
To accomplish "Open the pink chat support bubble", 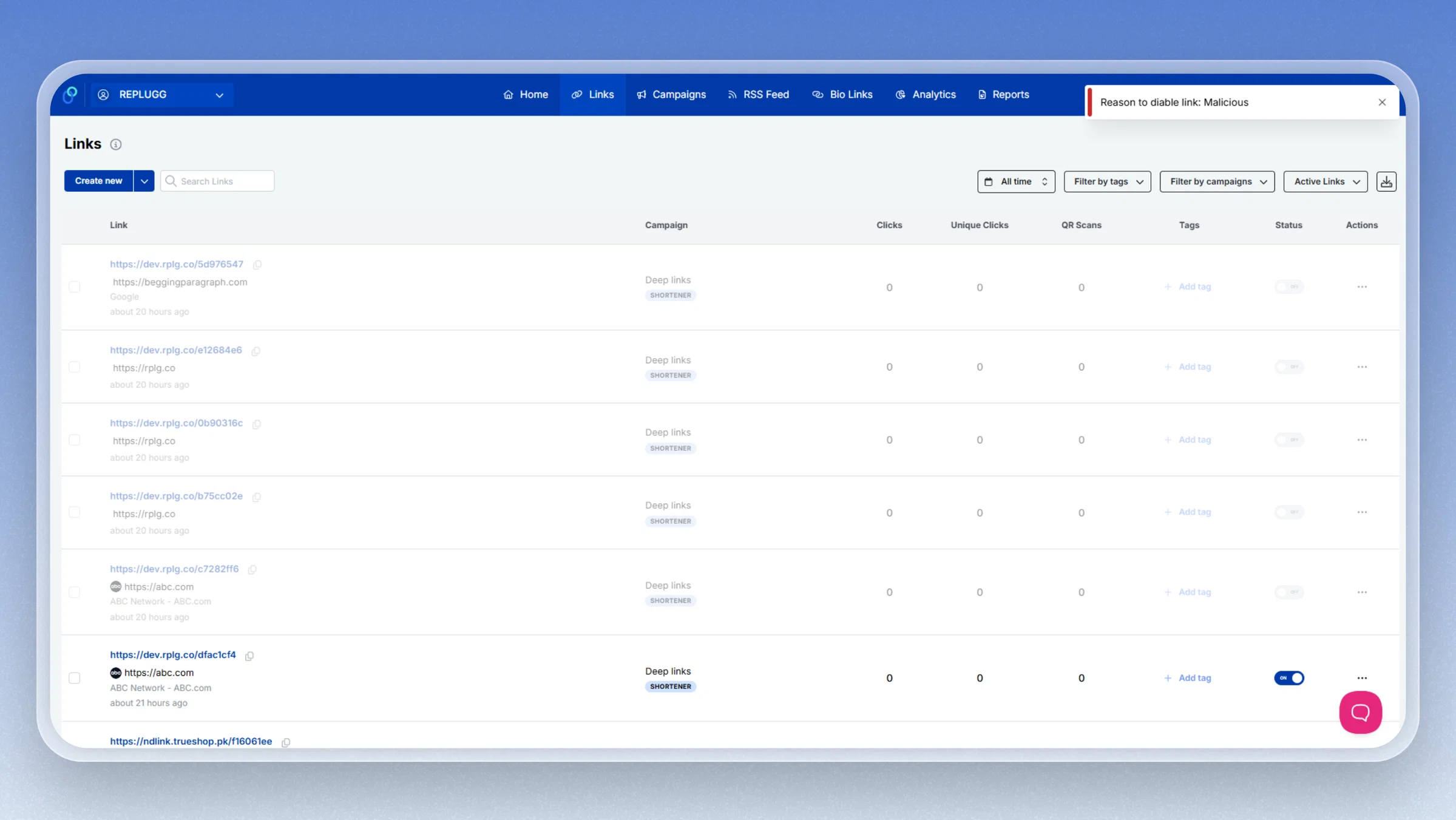I will [1360, 712].
